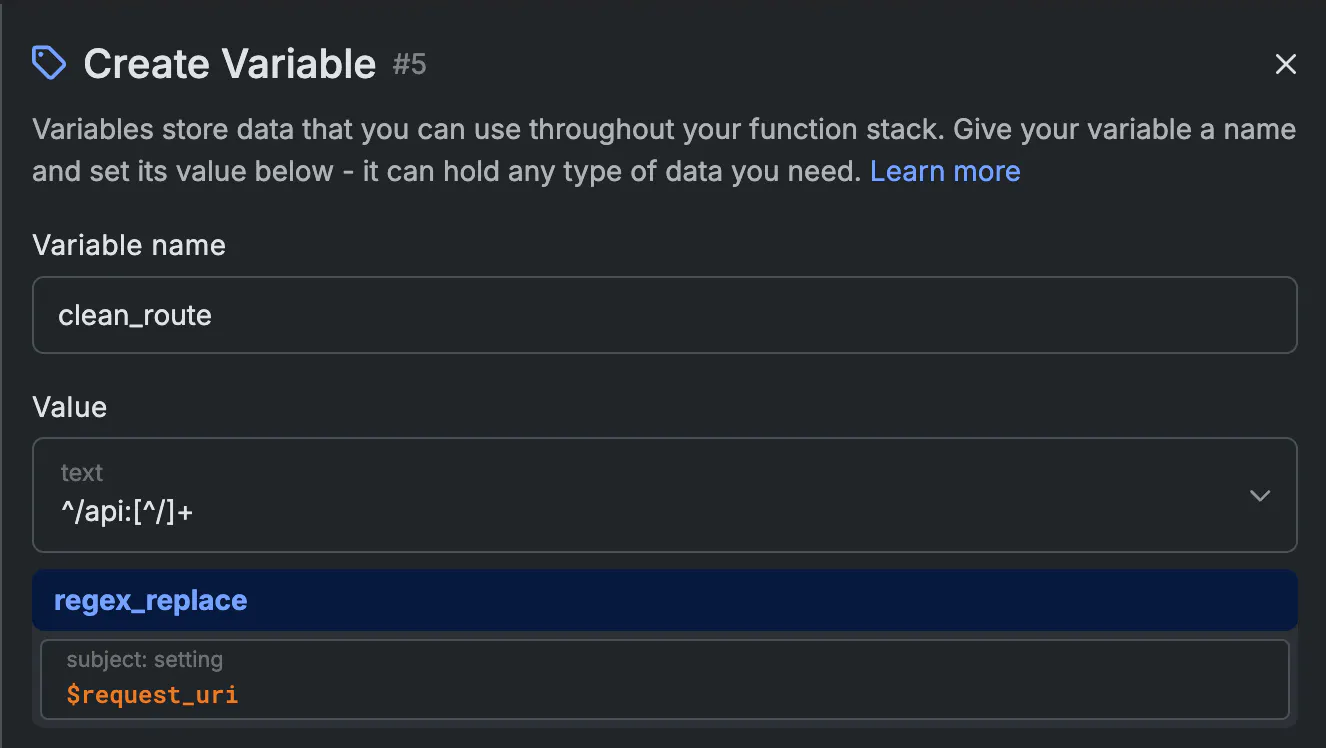Click the #5 step number
This screenshot has height=748, width=1326.
(409, 65)
